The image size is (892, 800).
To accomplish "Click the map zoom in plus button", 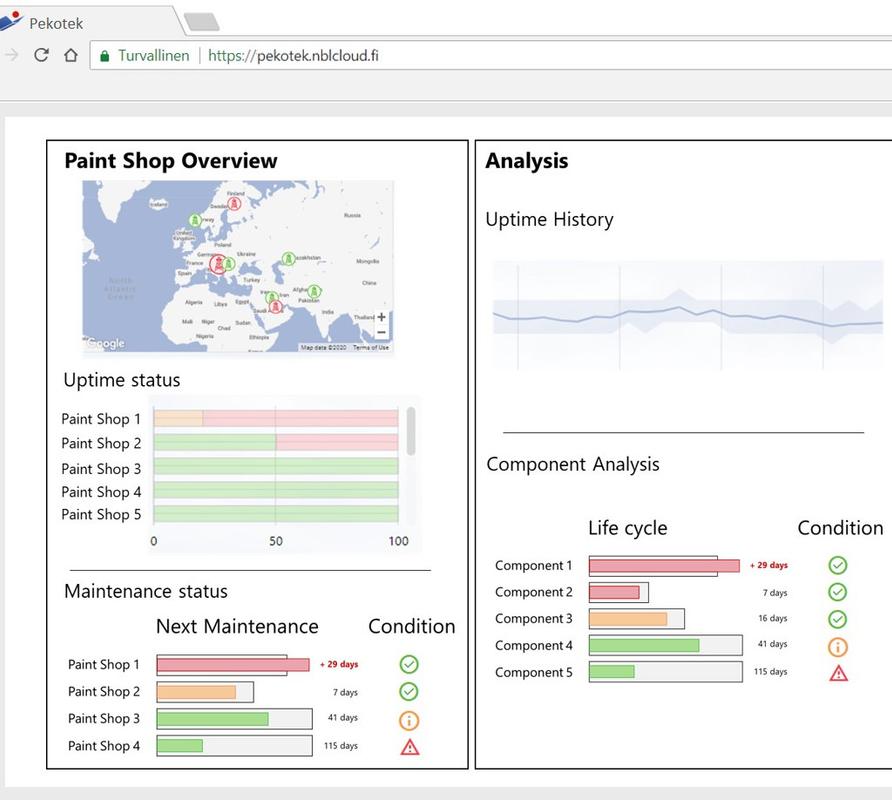I will tap(381, 317).
